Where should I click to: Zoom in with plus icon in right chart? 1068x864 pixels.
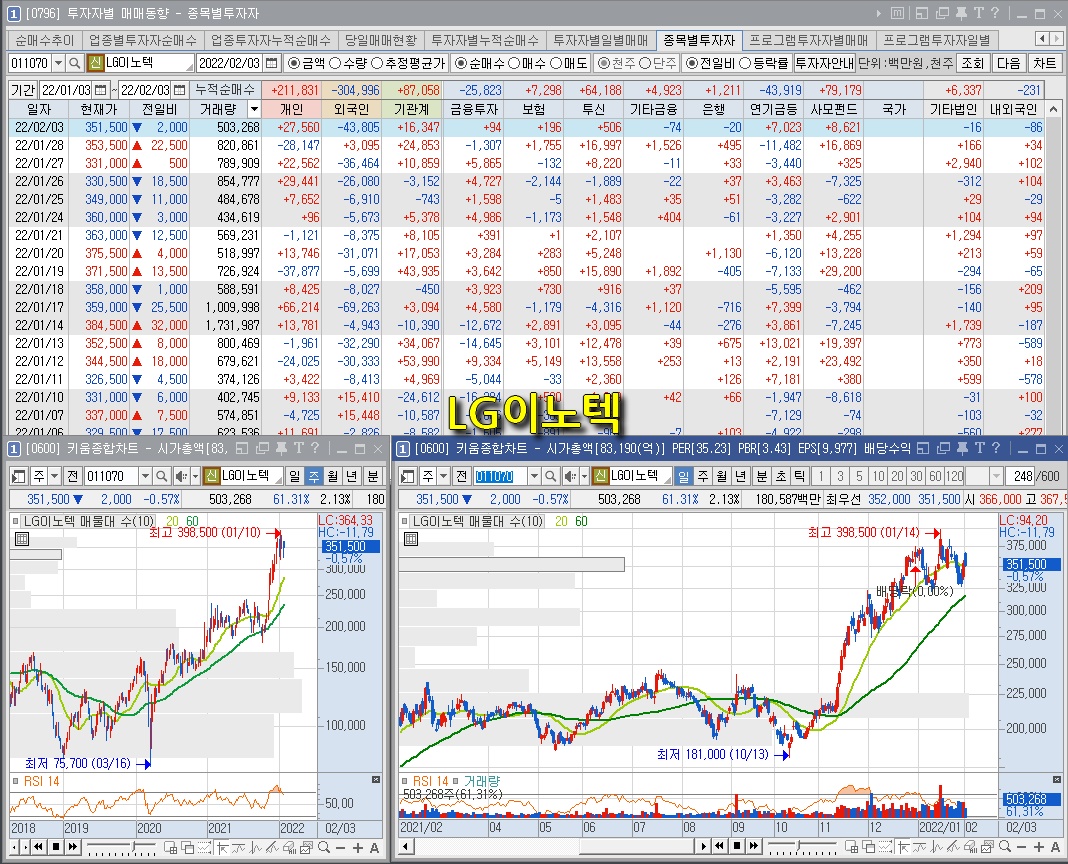coord(1039,847)
